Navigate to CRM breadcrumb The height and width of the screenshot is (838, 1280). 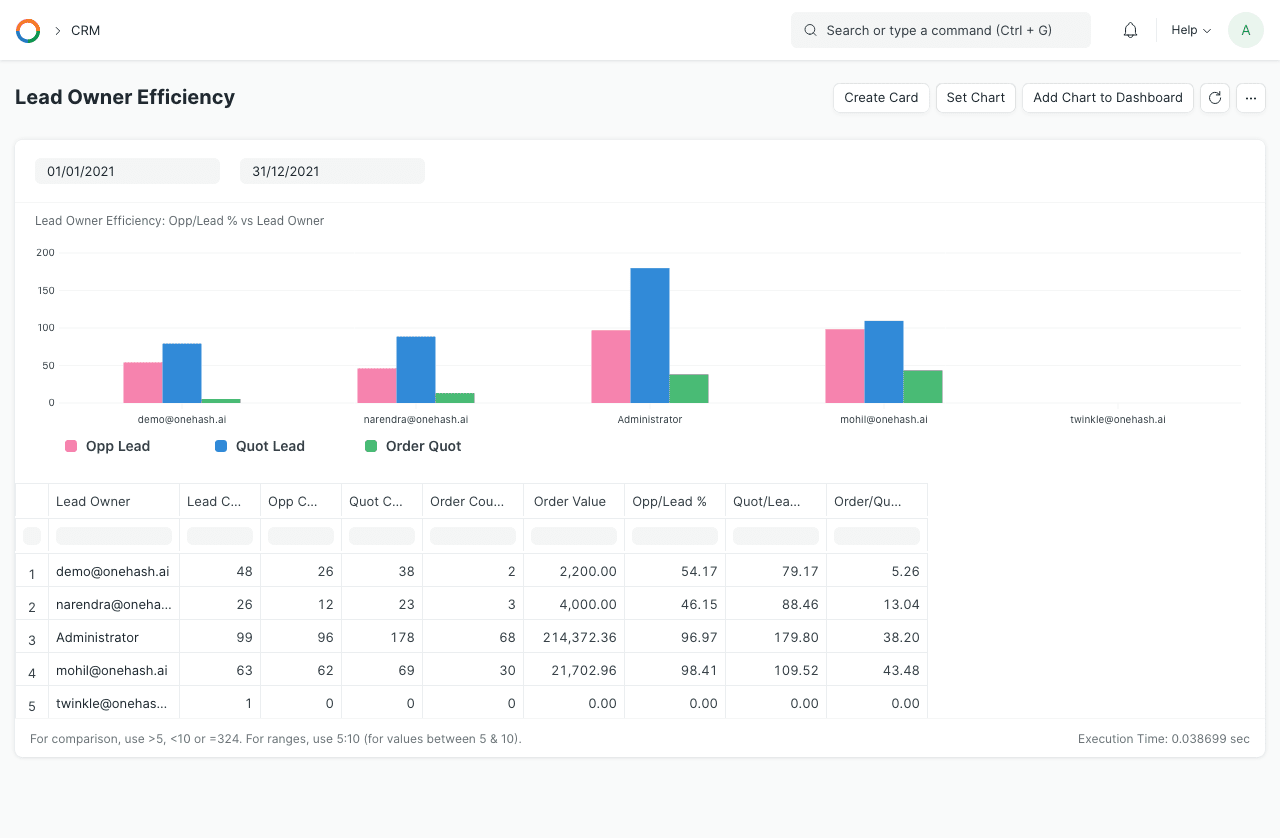[x=85, y=31]
